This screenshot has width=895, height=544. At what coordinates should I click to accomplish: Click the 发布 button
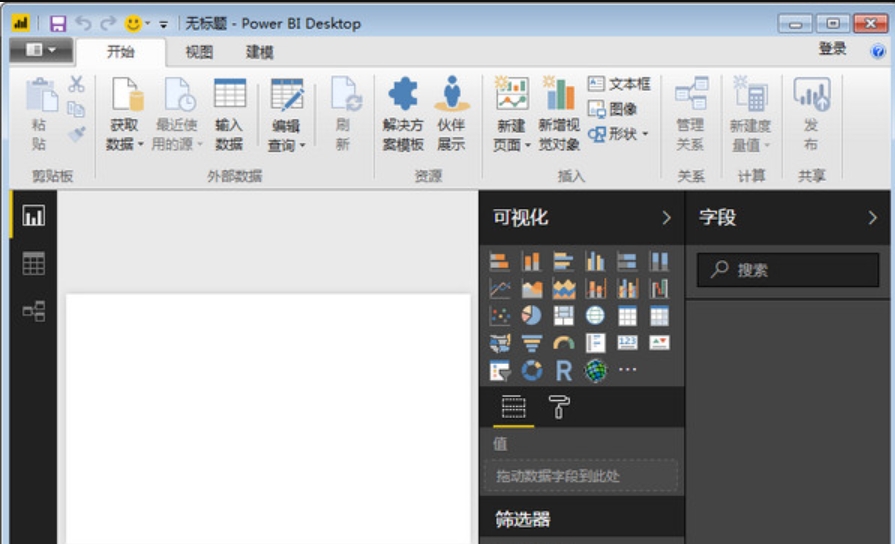click(811, 114)
